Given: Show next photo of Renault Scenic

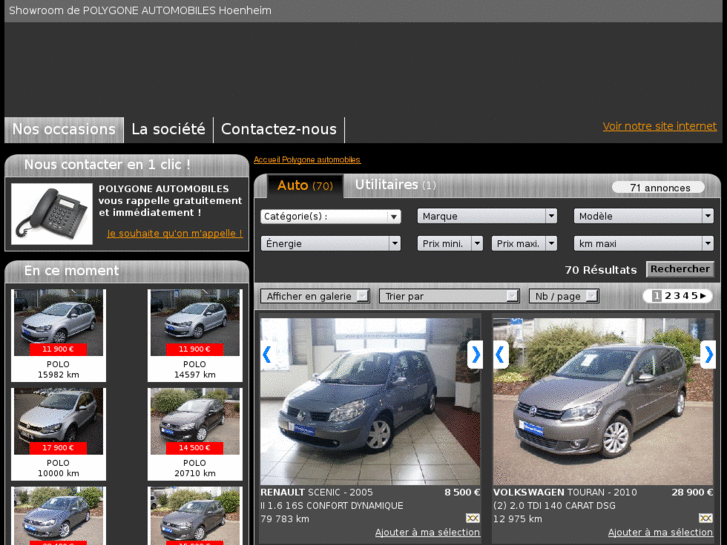Looking at the screenshot, I should 475,354.
